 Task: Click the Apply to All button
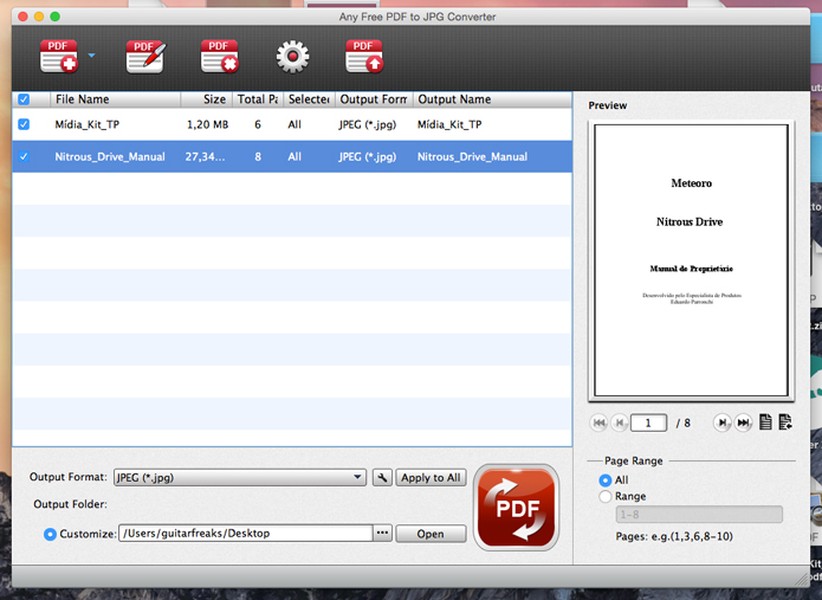click(x=430, y=477)
